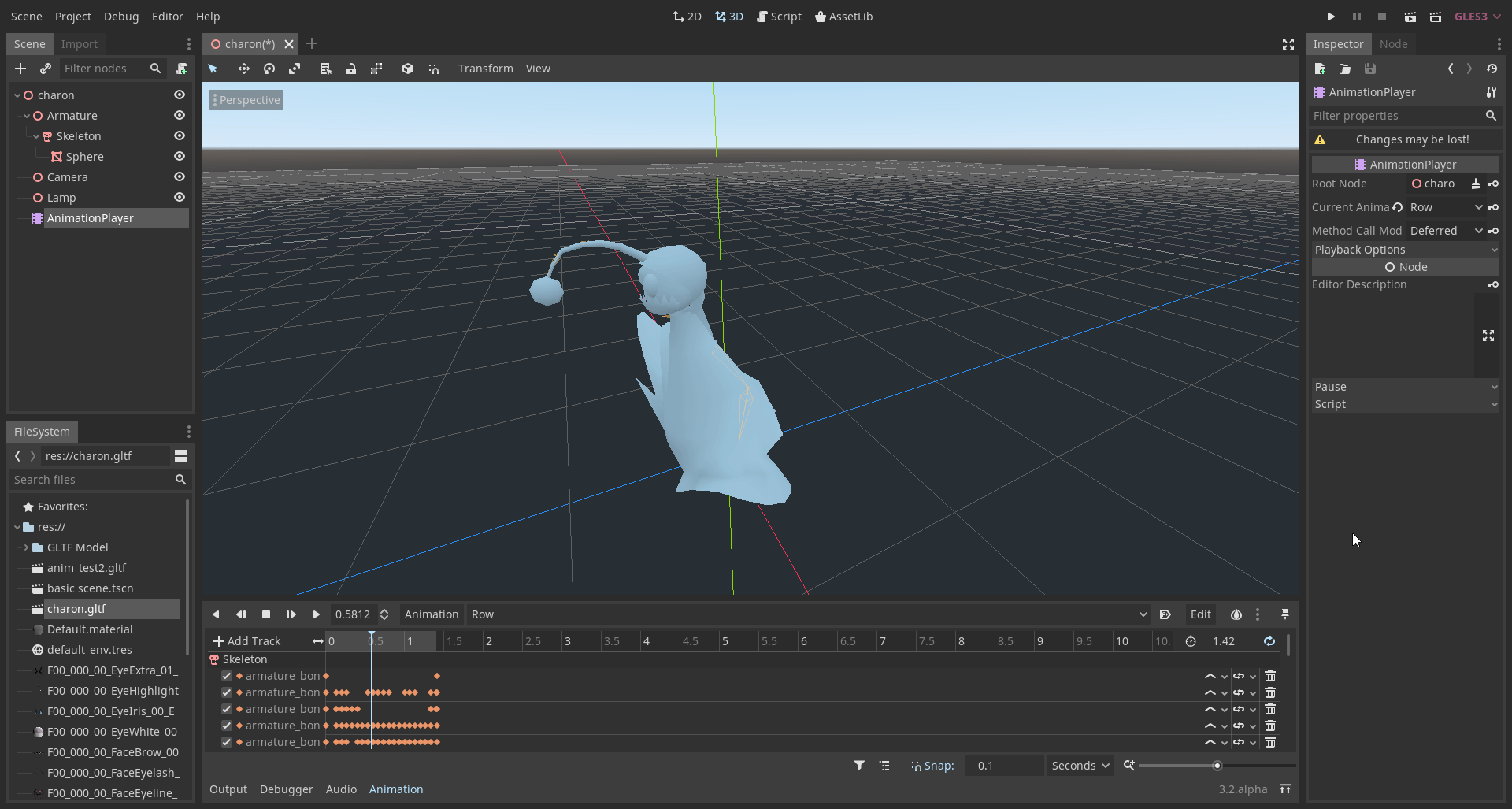
Task: Select the Select Mode arrow tool
Action: point(213,69)
